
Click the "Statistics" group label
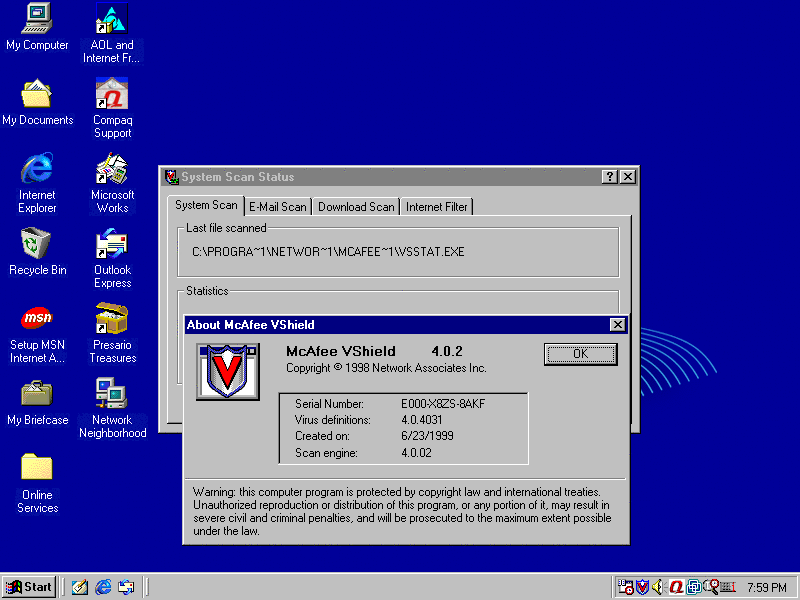pos(207,291)
